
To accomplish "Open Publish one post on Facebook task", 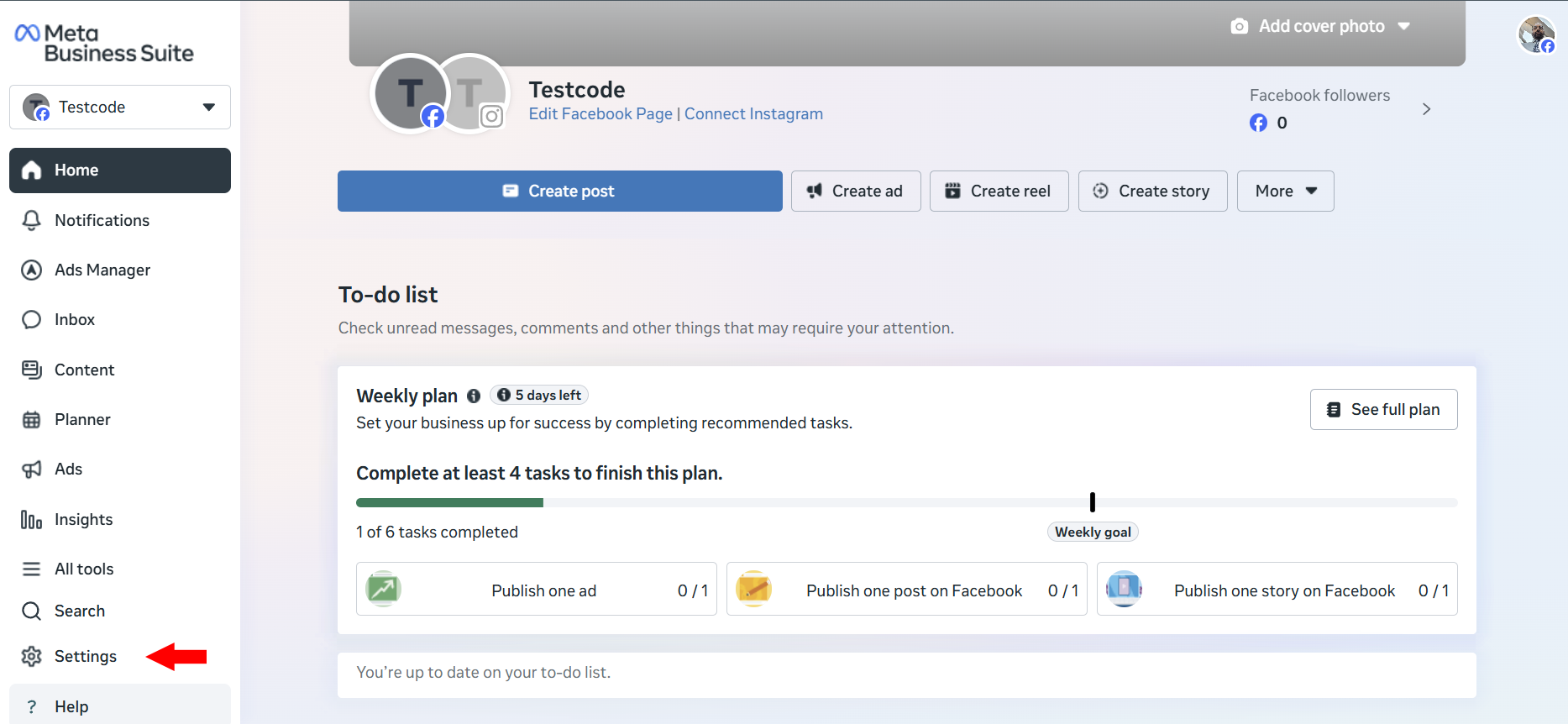I will click(x=907, y=589).
